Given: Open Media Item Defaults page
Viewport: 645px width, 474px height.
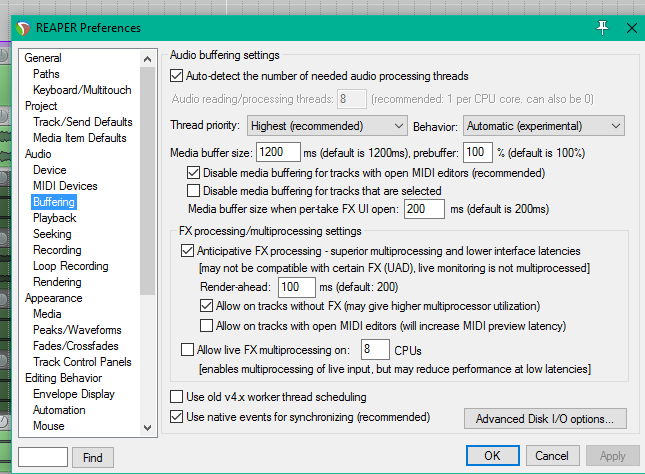Looking at the screenshot, I should point(80,138).
